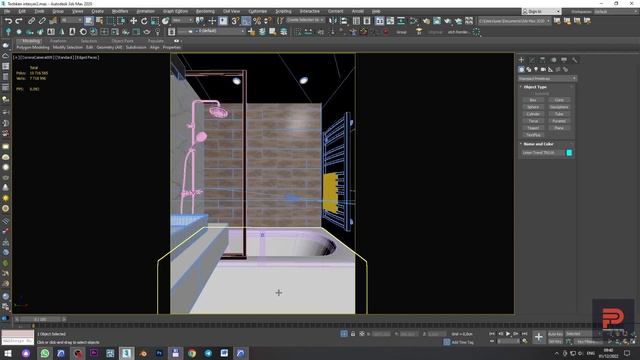Open Select by Name dialog icon
Viewport: 640px width, 360px height.
(x=99, y=20)
